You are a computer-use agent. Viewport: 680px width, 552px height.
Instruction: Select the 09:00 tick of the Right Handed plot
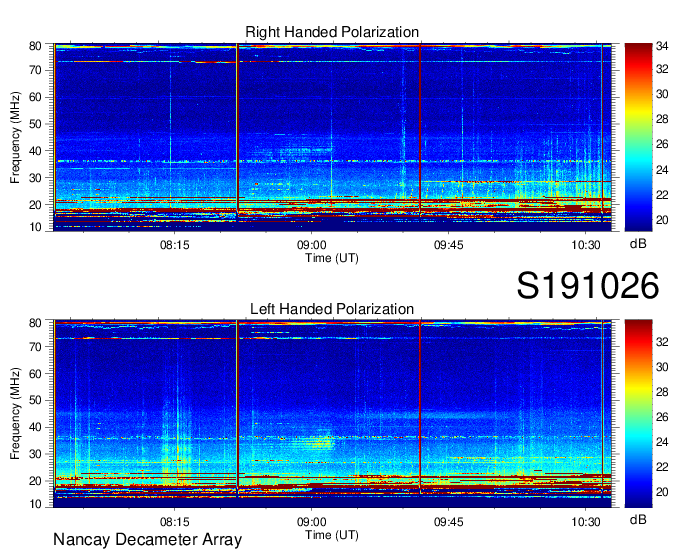pyautogui.click(x=311, y=245)
